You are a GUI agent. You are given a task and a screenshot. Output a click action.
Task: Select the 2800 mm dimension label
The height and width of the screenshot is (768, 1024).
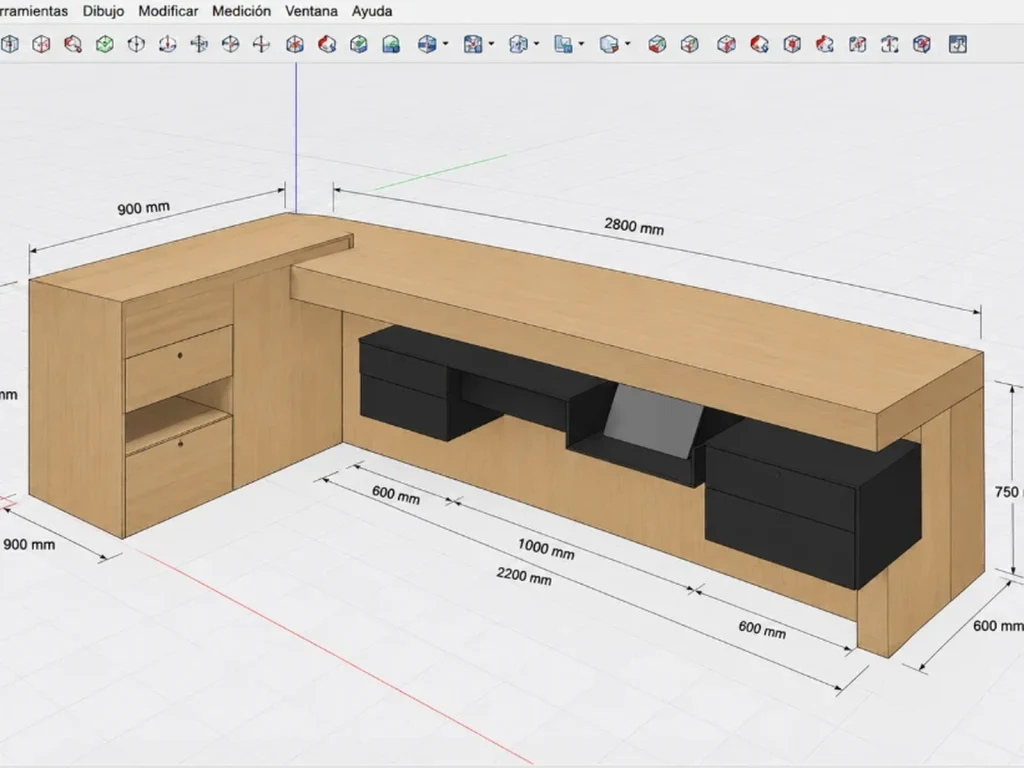tap(634, 226)
